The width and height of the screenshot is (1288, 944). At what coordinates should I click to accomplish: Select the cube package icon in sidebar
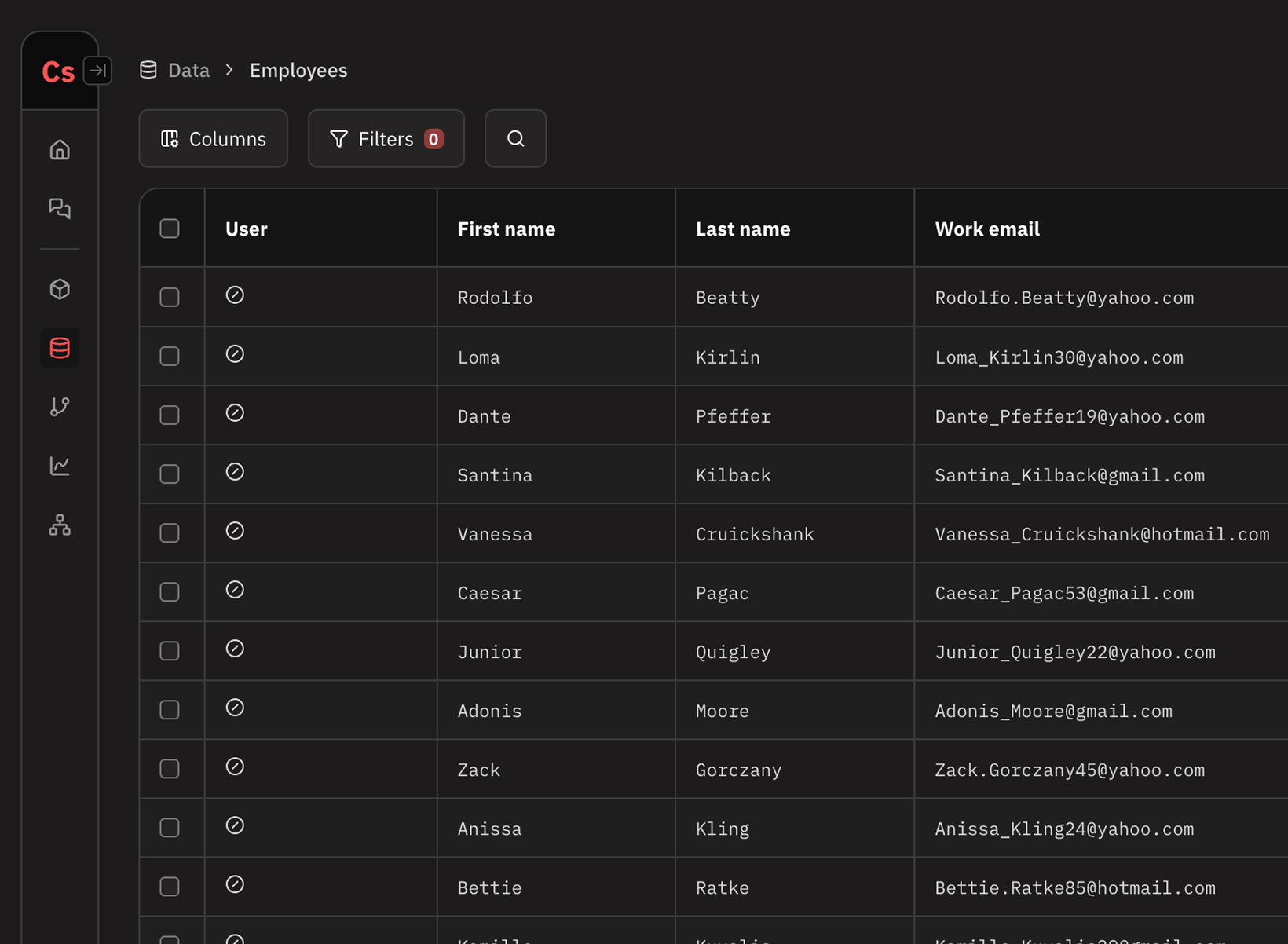click(x=60, y=289)
